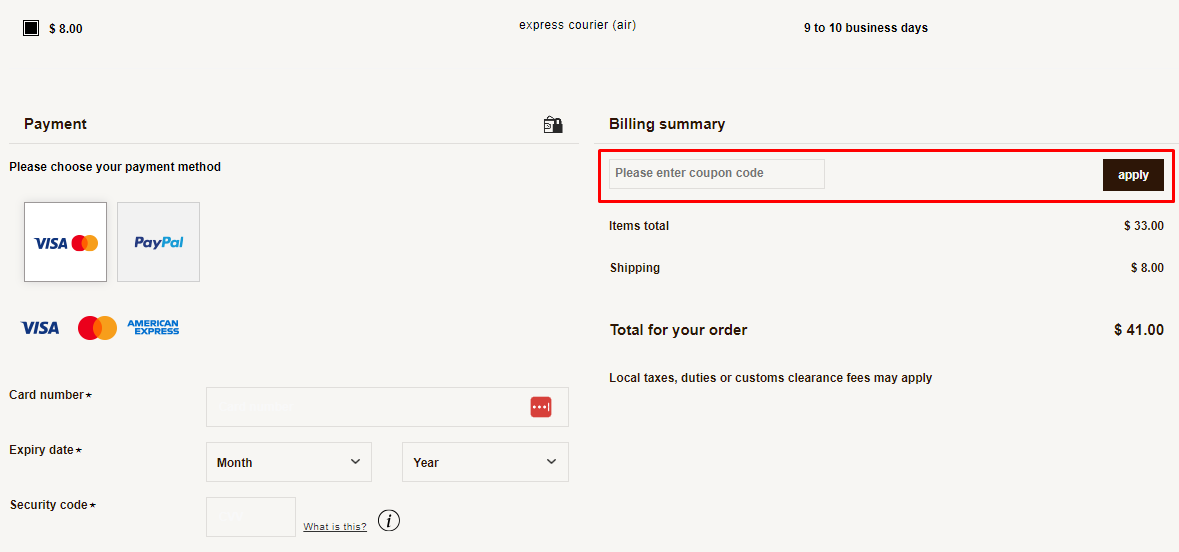Click the local taxes and duties notice
1179x552 pixels.
(771, 378)
